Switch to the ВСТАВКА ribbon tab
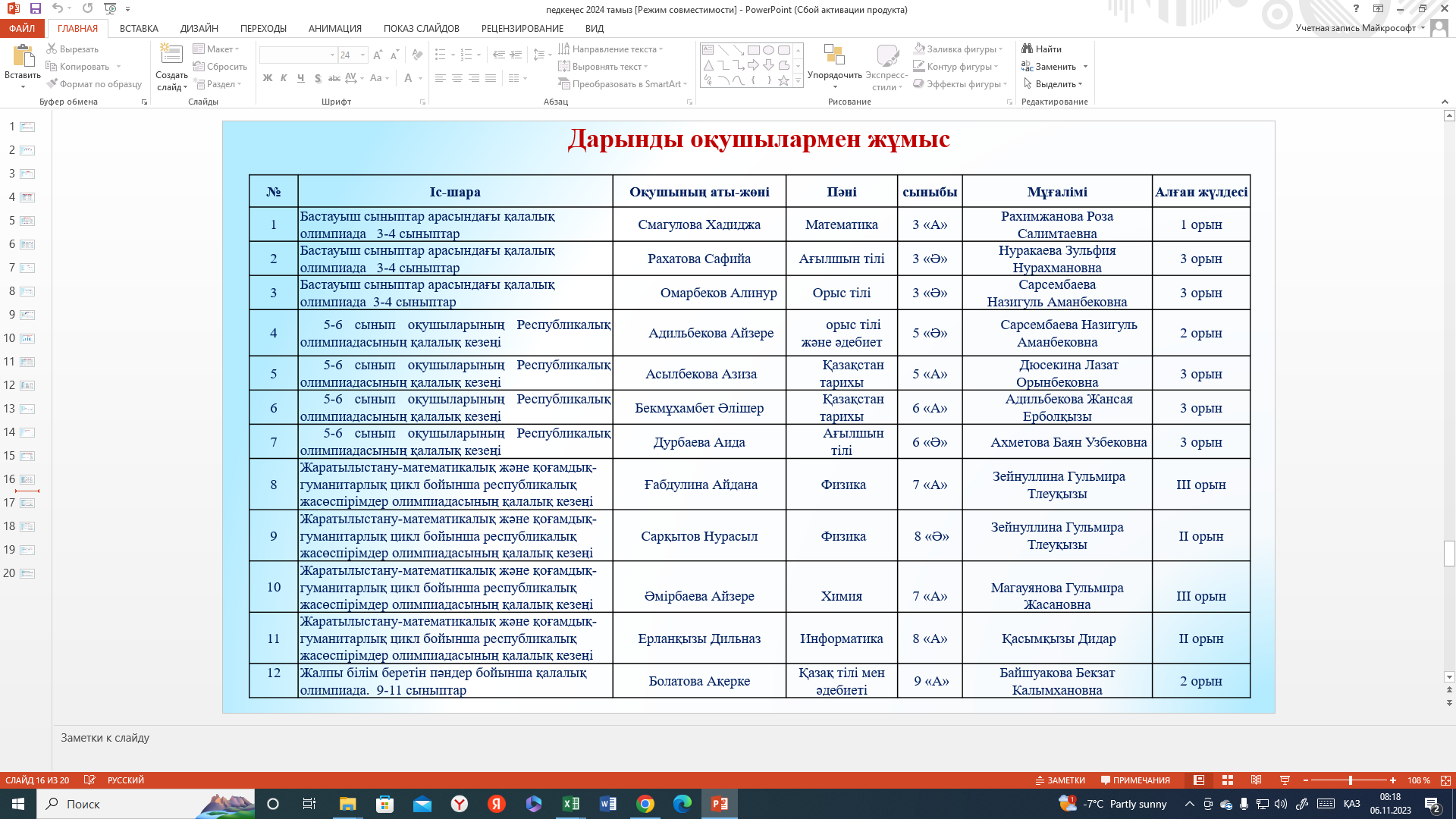 point(139,28)
